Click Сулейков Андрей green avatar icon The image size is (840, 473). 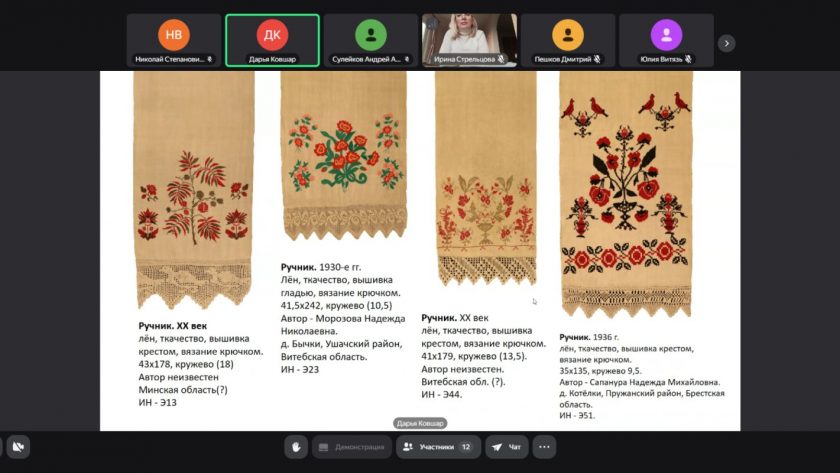371,35
